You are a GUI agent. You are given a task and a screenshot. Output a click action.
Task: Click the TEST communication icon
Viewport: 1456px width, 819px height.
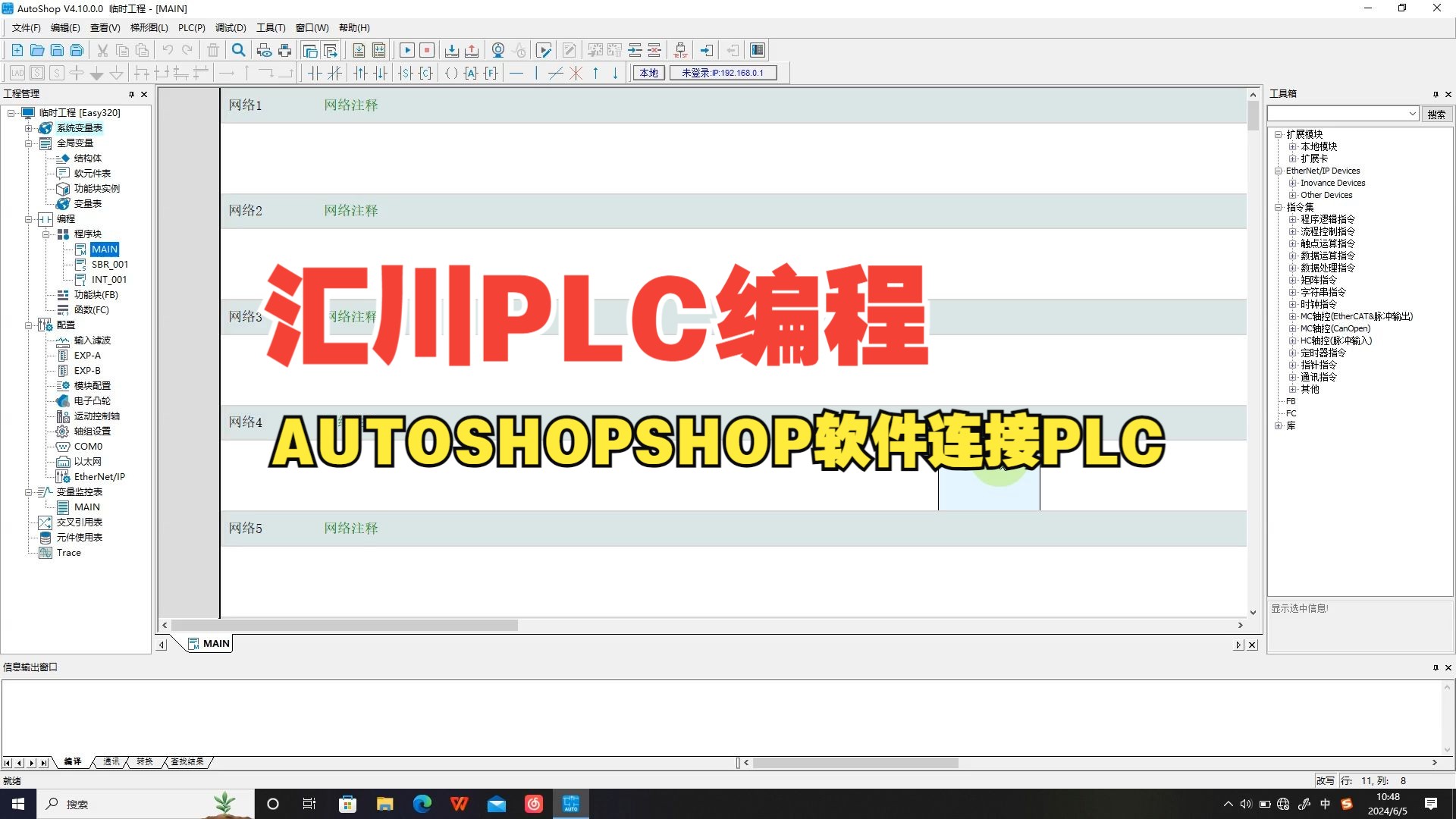tap(681, 50)
